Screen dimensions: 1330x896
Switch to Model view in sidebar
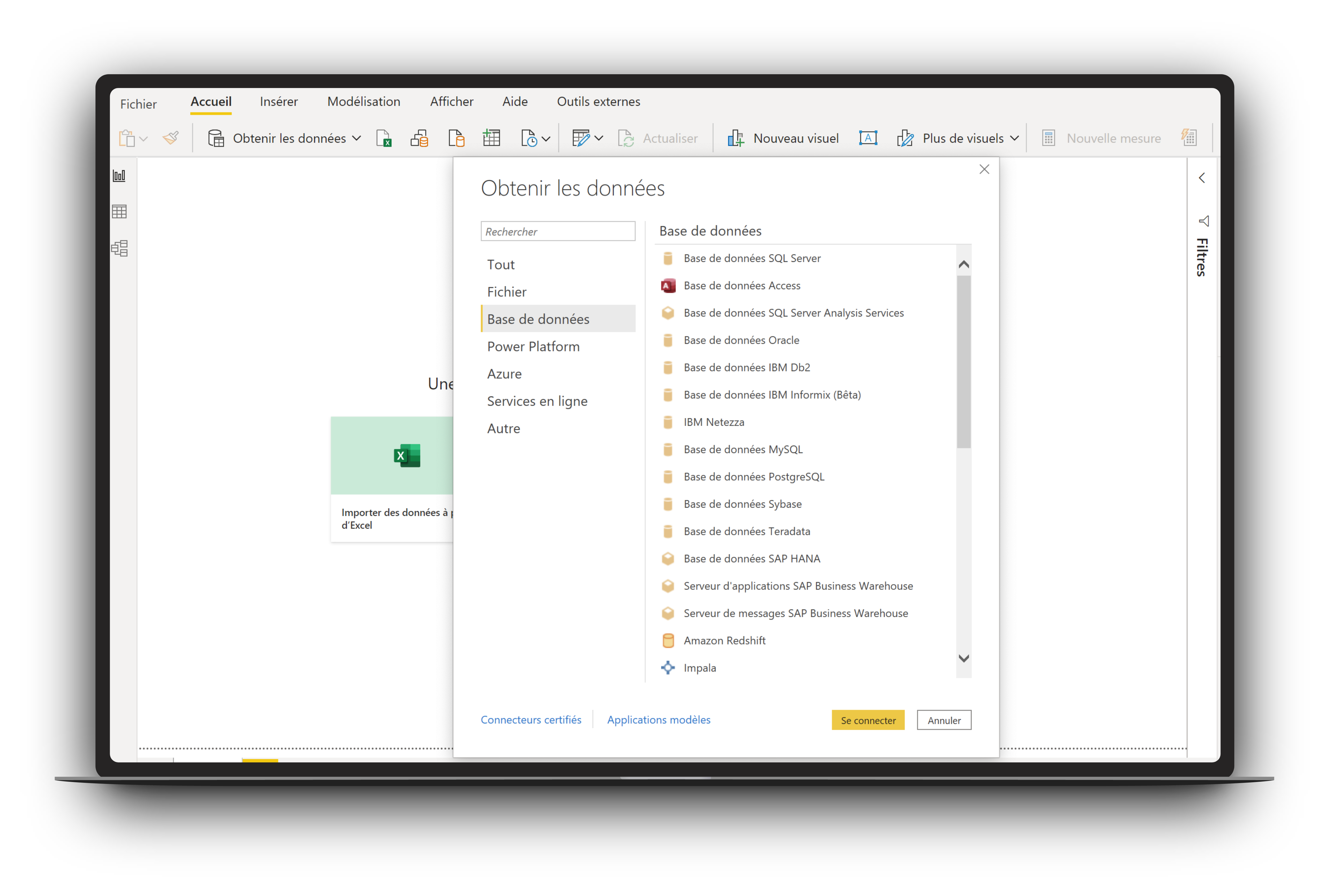point(119,249)
